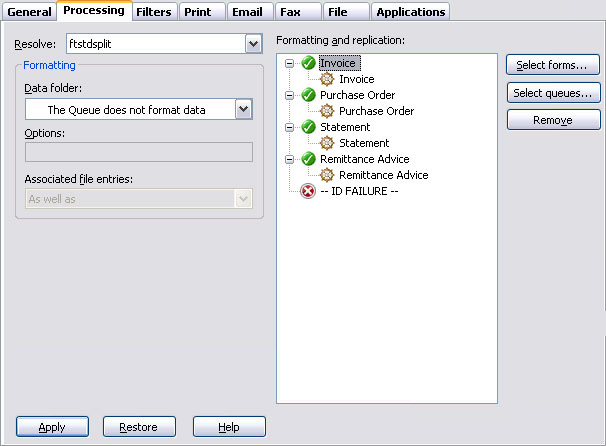This screenshot has height=446, width=606.
Task: Click the green checkmark icon beside Purchase Order
Action: (x=308, y=95)
